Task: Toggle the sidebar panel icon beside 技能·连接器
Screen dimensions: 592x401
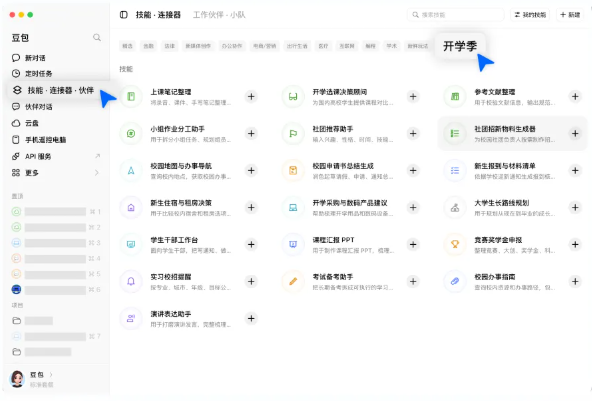Action: click(x=123, y=15)
